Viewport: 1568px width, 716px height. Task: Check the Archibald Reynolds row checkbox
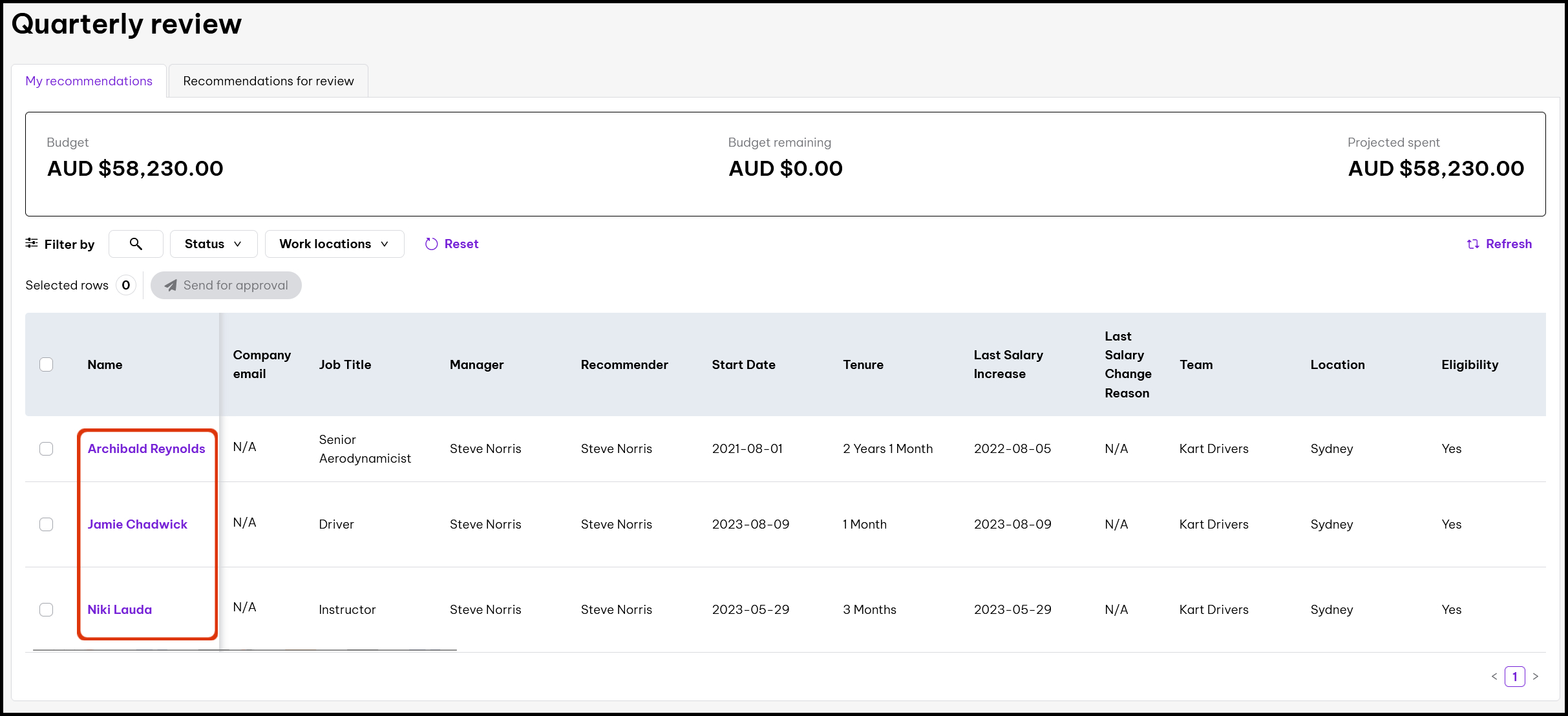(x=47, y=448)
